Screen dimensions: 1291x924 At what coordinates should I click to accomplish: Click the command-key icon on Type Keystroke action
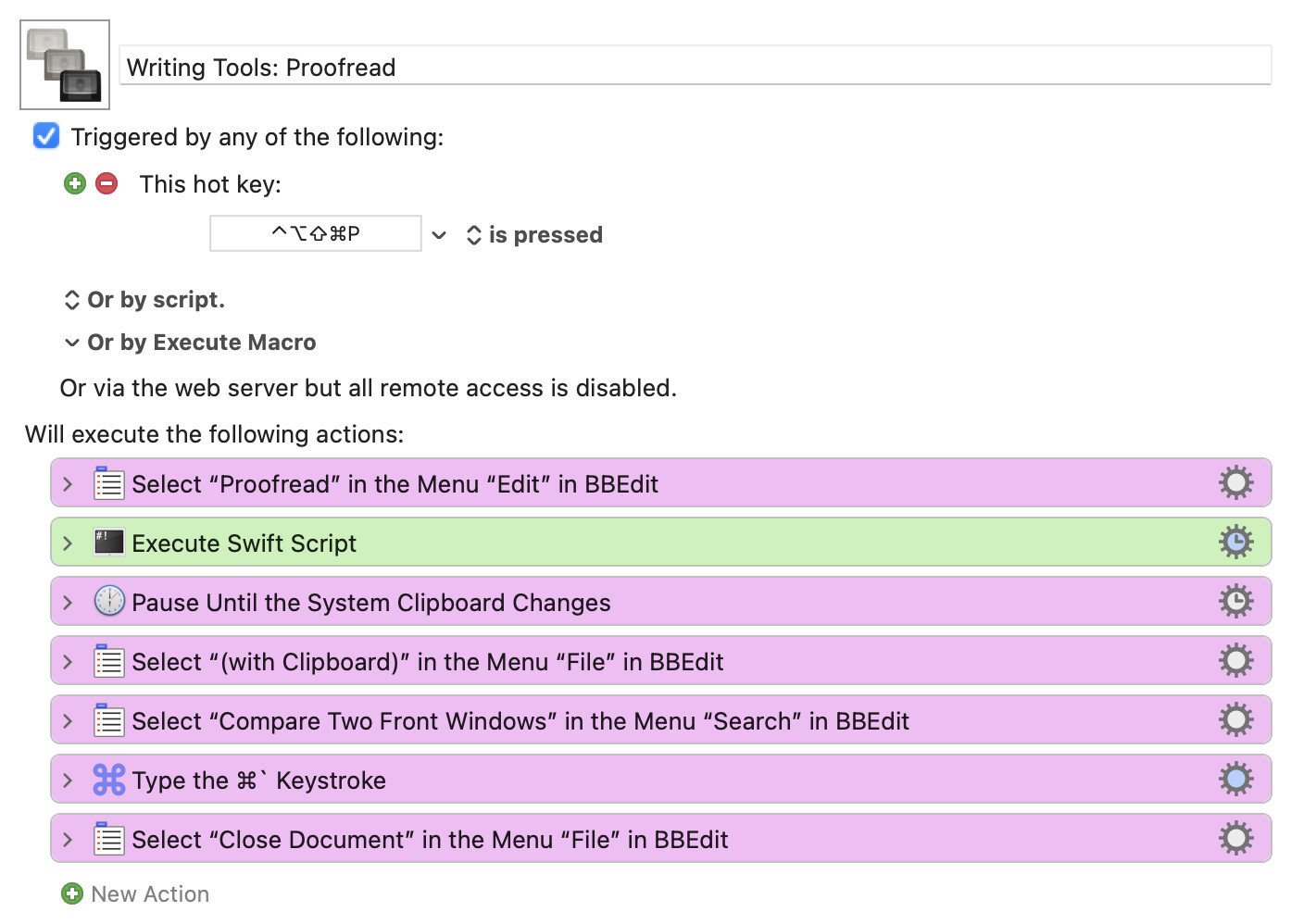pyautogui.click(x=109, y=780)
